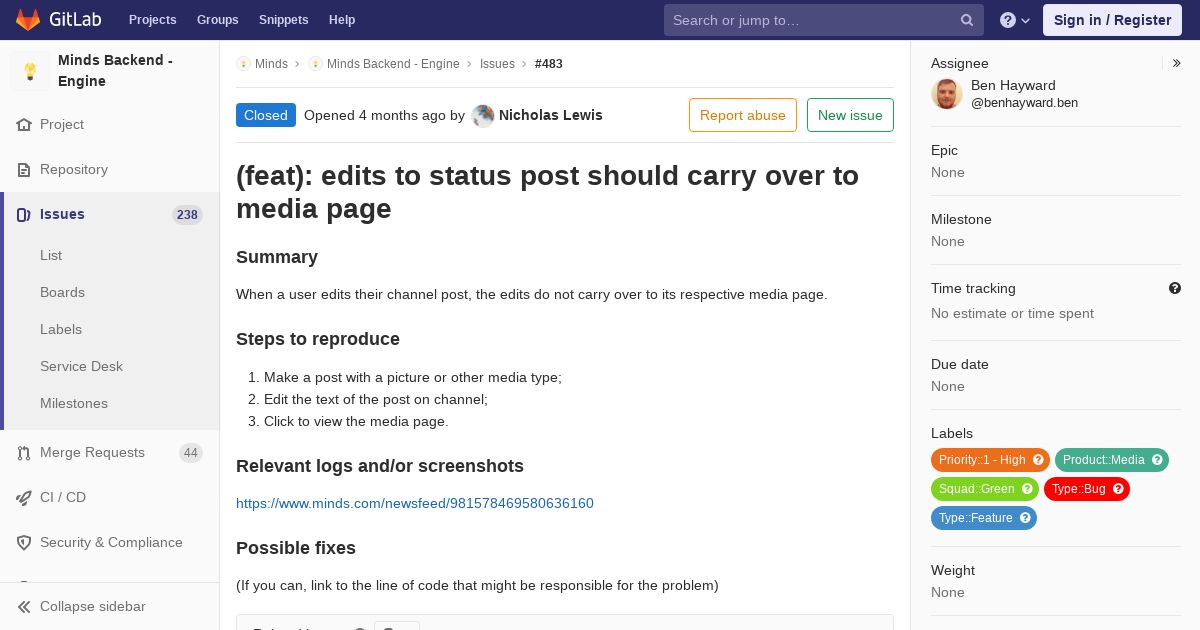Click the Time tracking help icon

(1175, 288)
